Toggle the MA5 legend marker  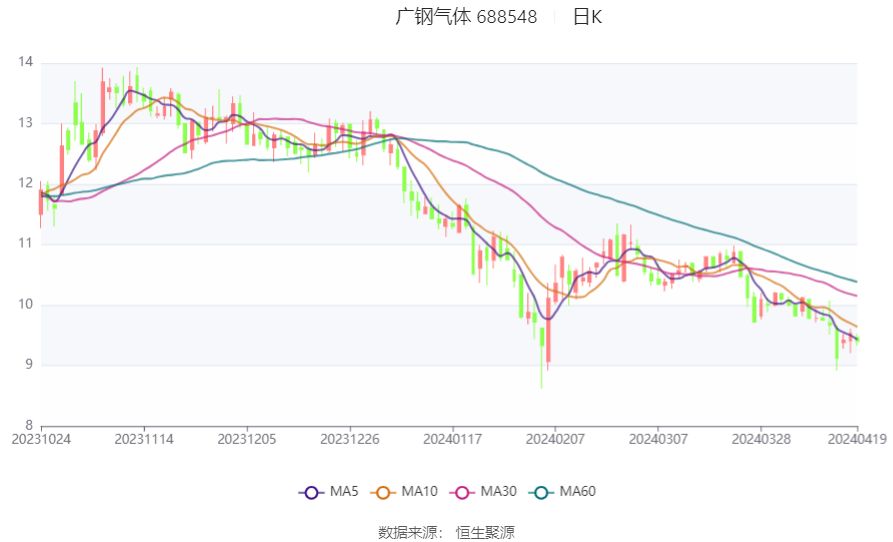coord(311,492)
